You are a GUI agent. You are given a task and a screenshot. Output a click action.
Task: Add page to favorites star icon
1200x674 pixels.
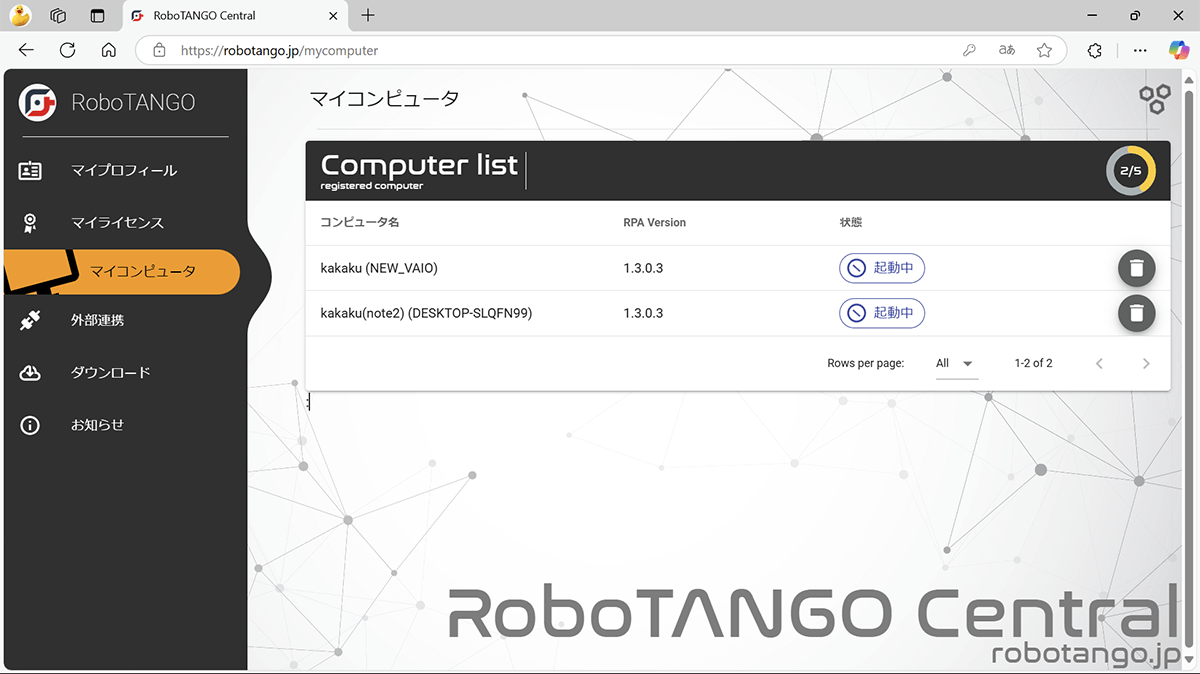pyautogui.click(x=1044, y=50)
